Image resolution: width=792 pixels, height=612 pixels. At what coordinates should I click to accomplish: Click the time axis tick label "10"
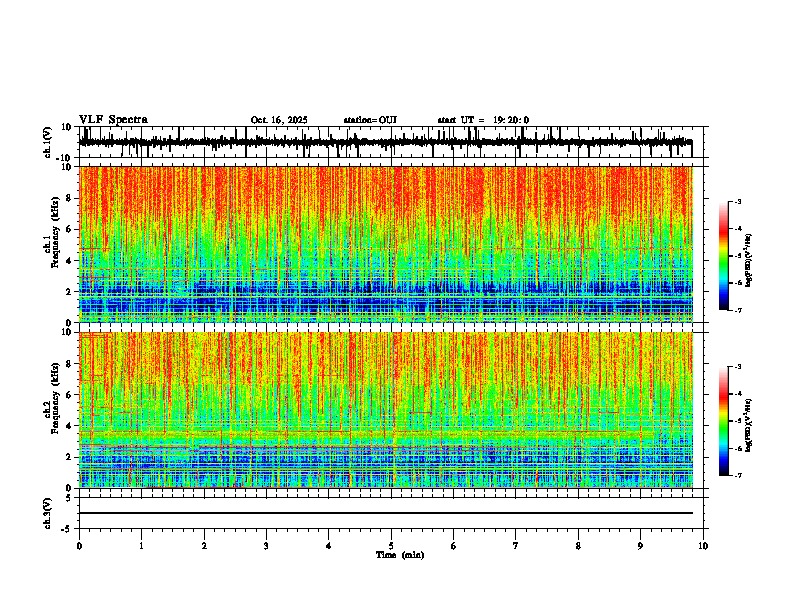pos(703,546)
